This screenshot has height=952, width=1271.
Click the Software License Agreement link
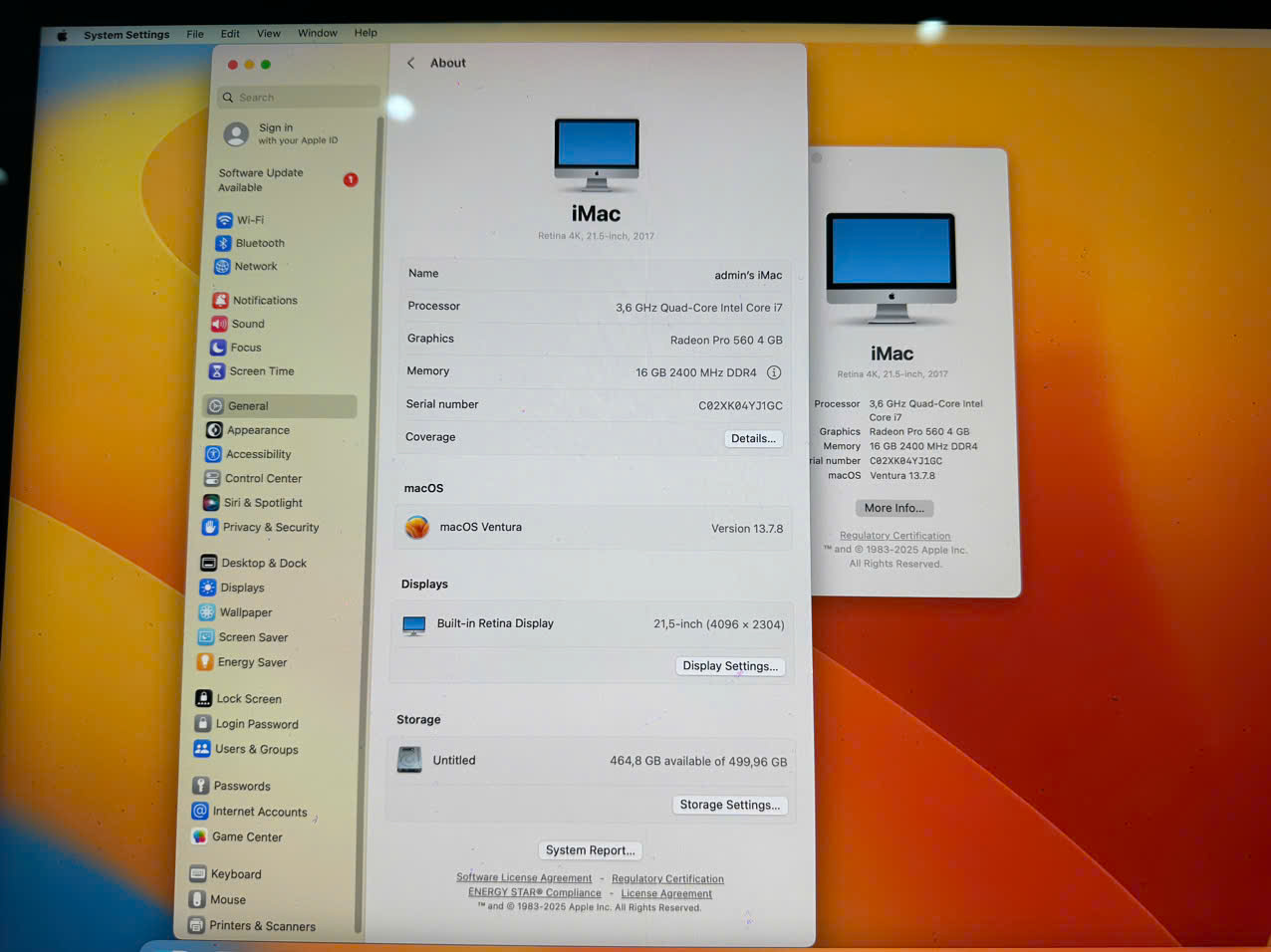[524, 878]
